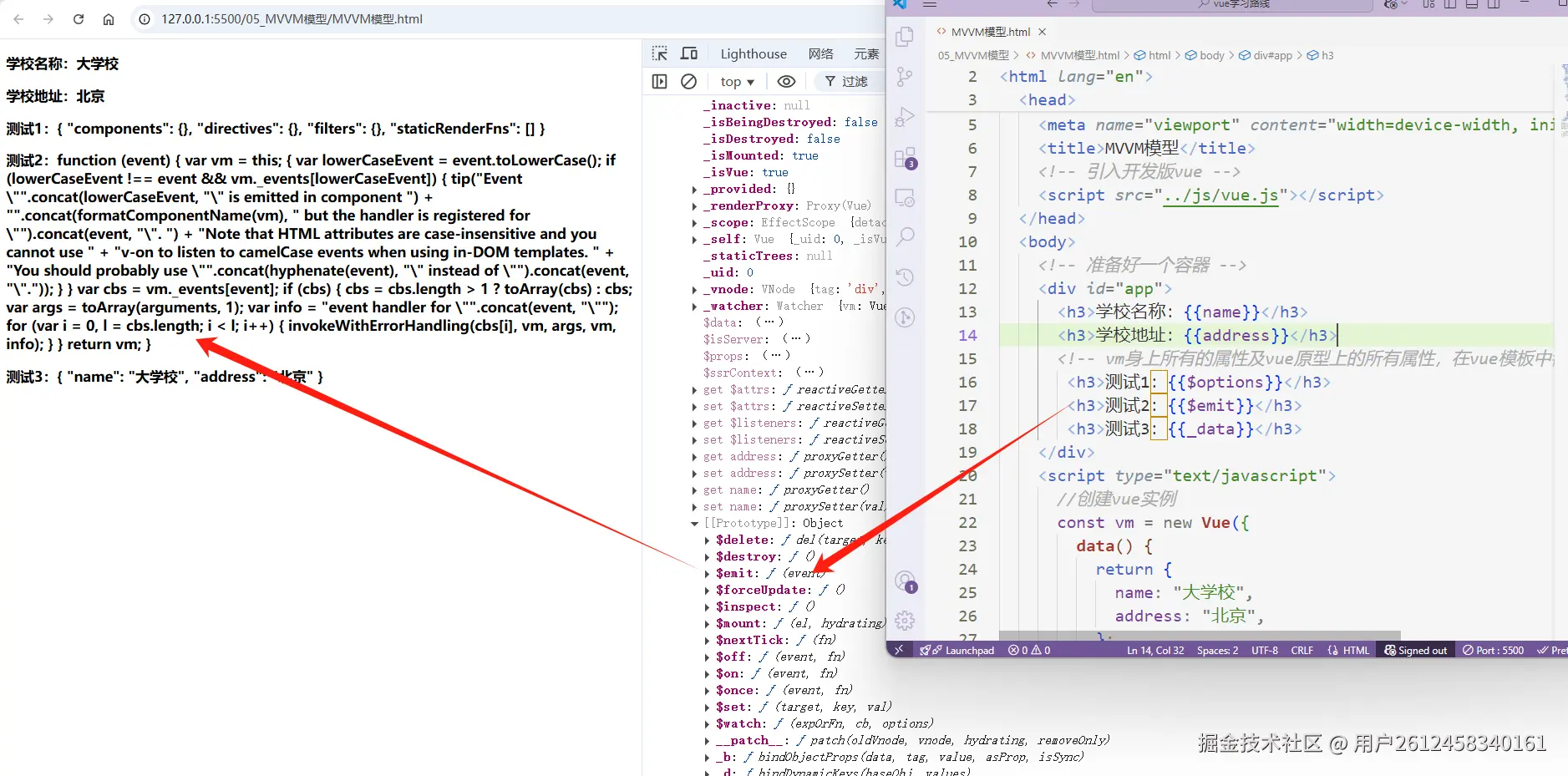Open VS Code application menu (hamburger)

click(x=930, y=4)
